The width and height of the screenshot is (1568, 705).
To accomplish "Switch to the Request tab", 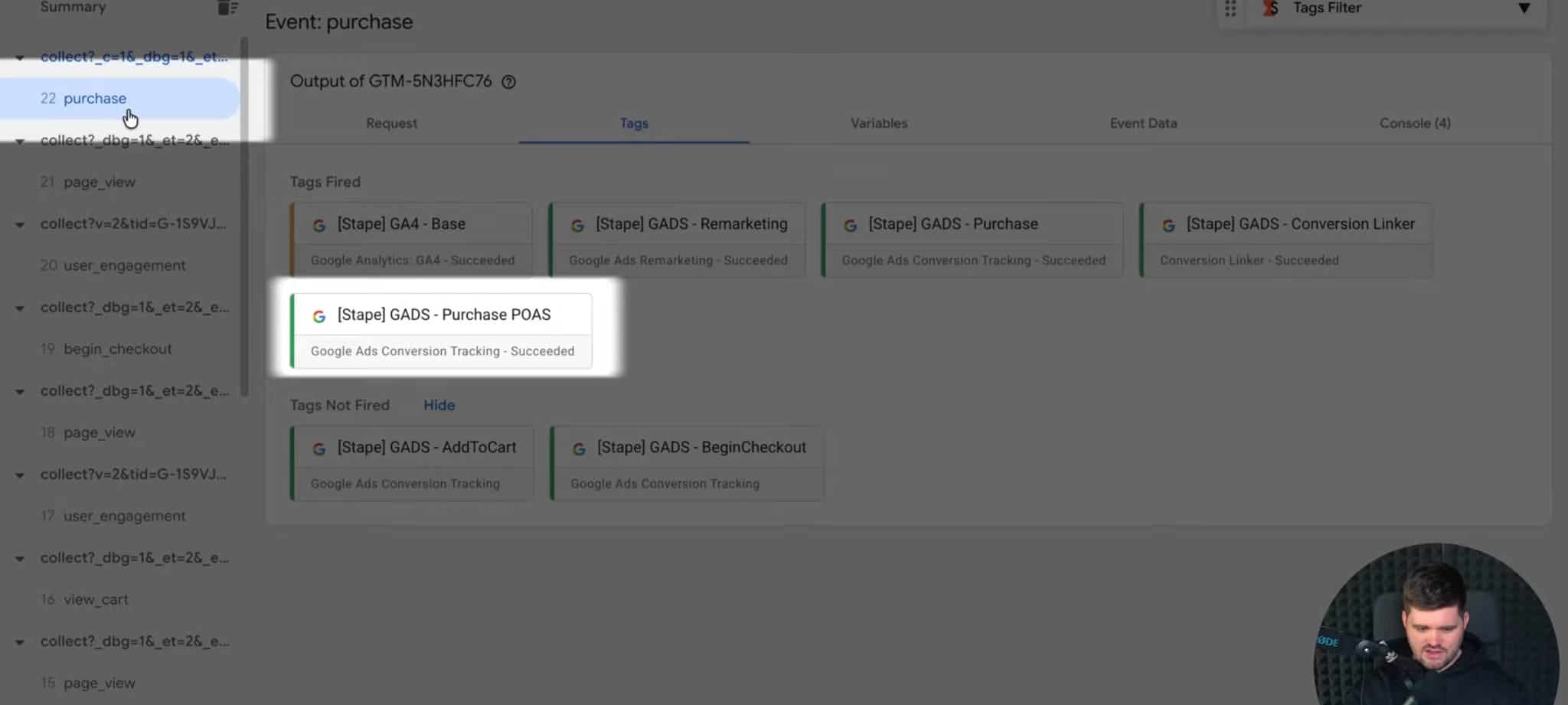I will click(x=391, y=123).
